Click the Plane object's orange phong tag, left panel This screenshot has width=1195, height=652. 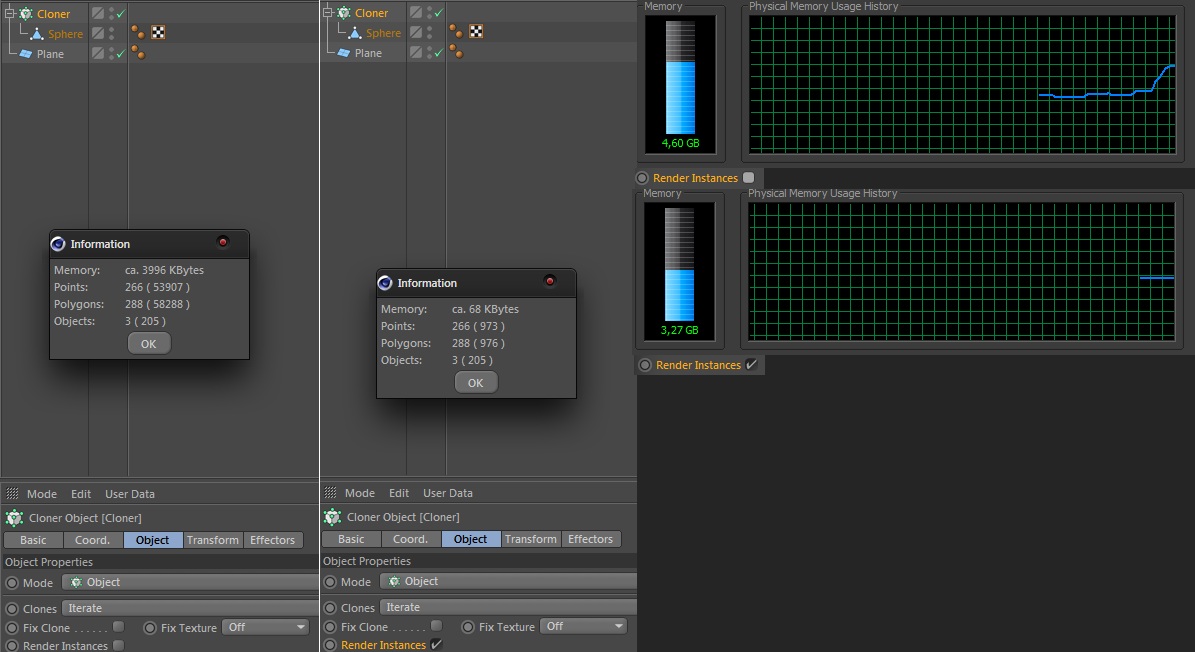(x=138, y=53)
